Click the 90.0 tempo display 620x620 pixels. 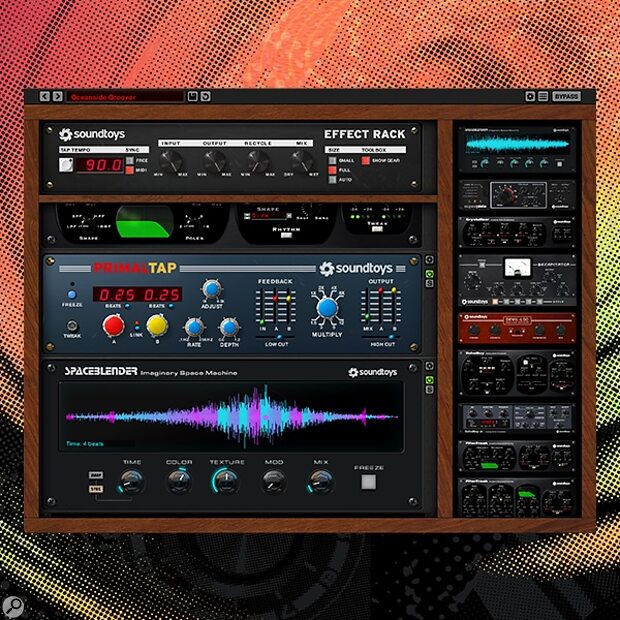100,165
